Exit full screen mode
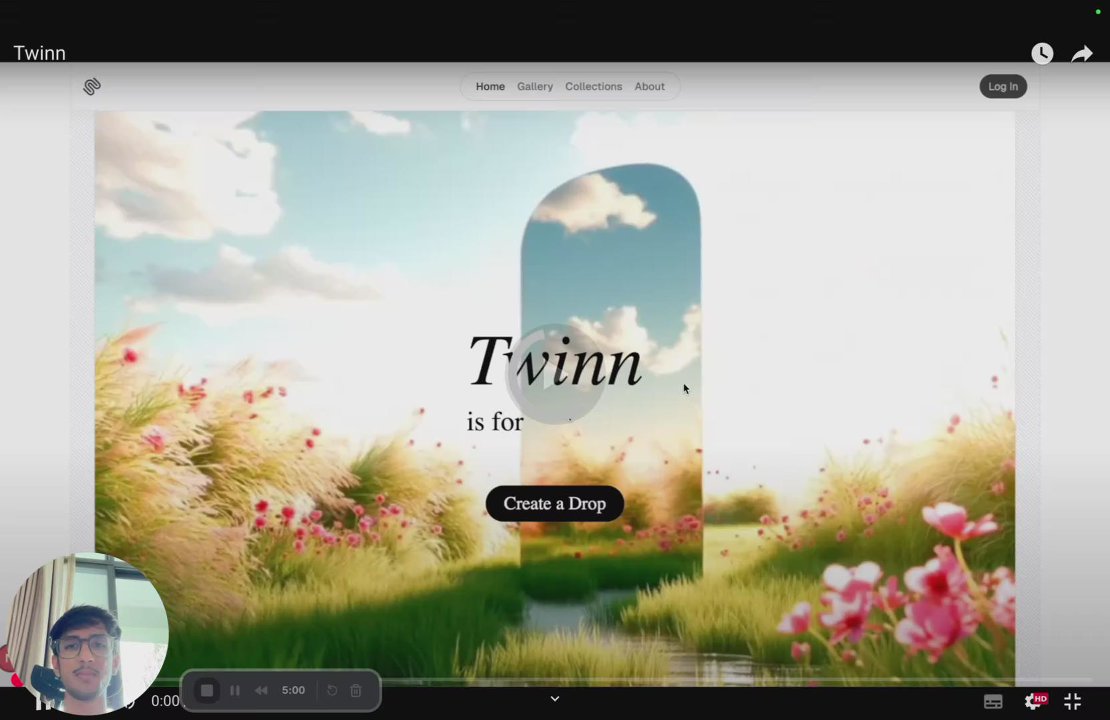The height and width of the screenshot is (720, 1110). (x=1072, y=701)
